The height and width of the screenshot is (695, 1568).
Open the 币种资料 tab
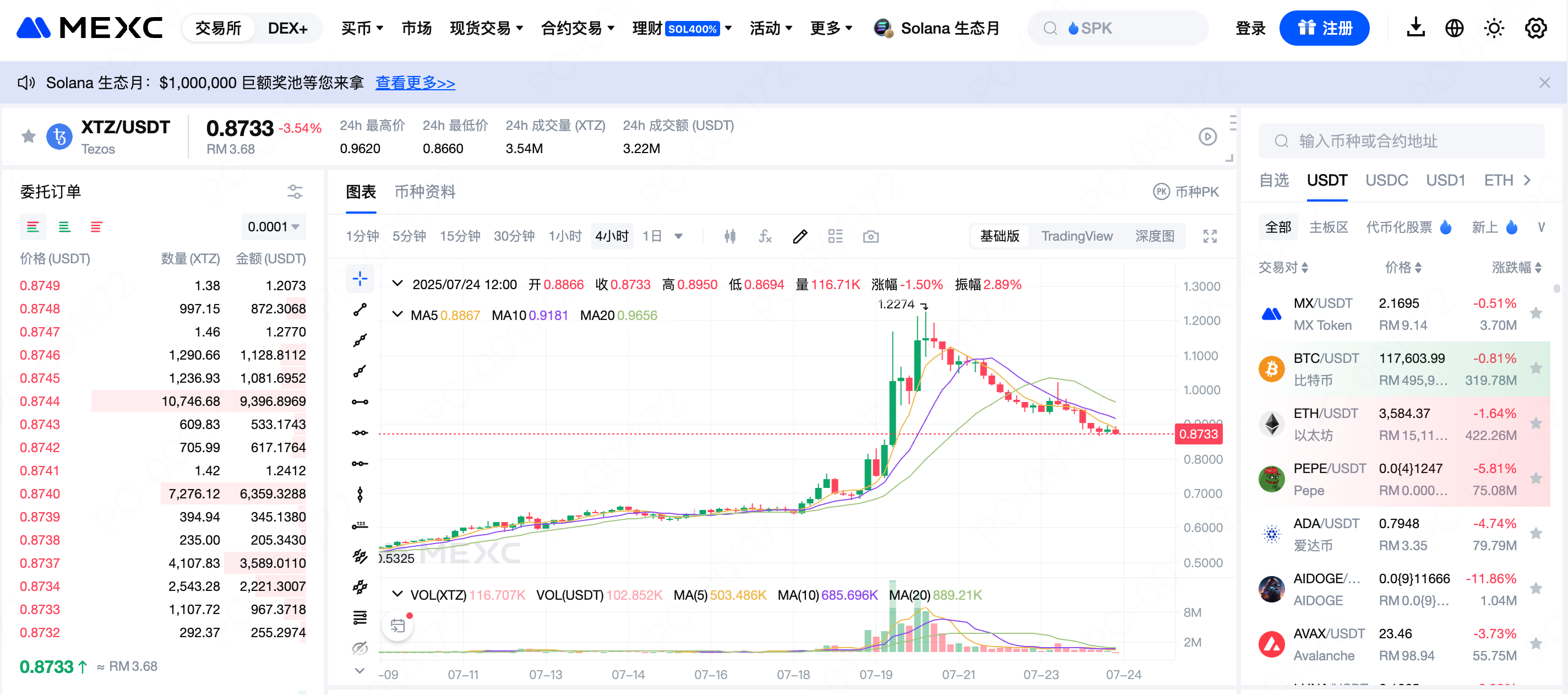click(x=425, y=192)
